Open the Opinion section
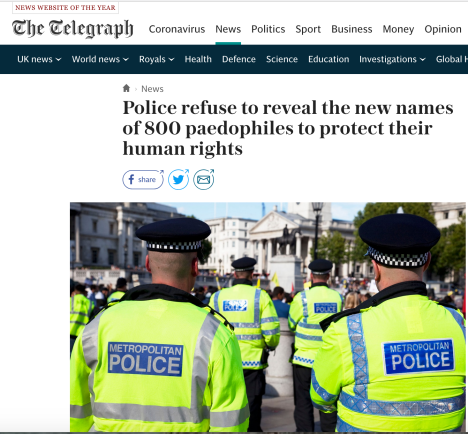 pyautogui.click(x=443, y=29)
